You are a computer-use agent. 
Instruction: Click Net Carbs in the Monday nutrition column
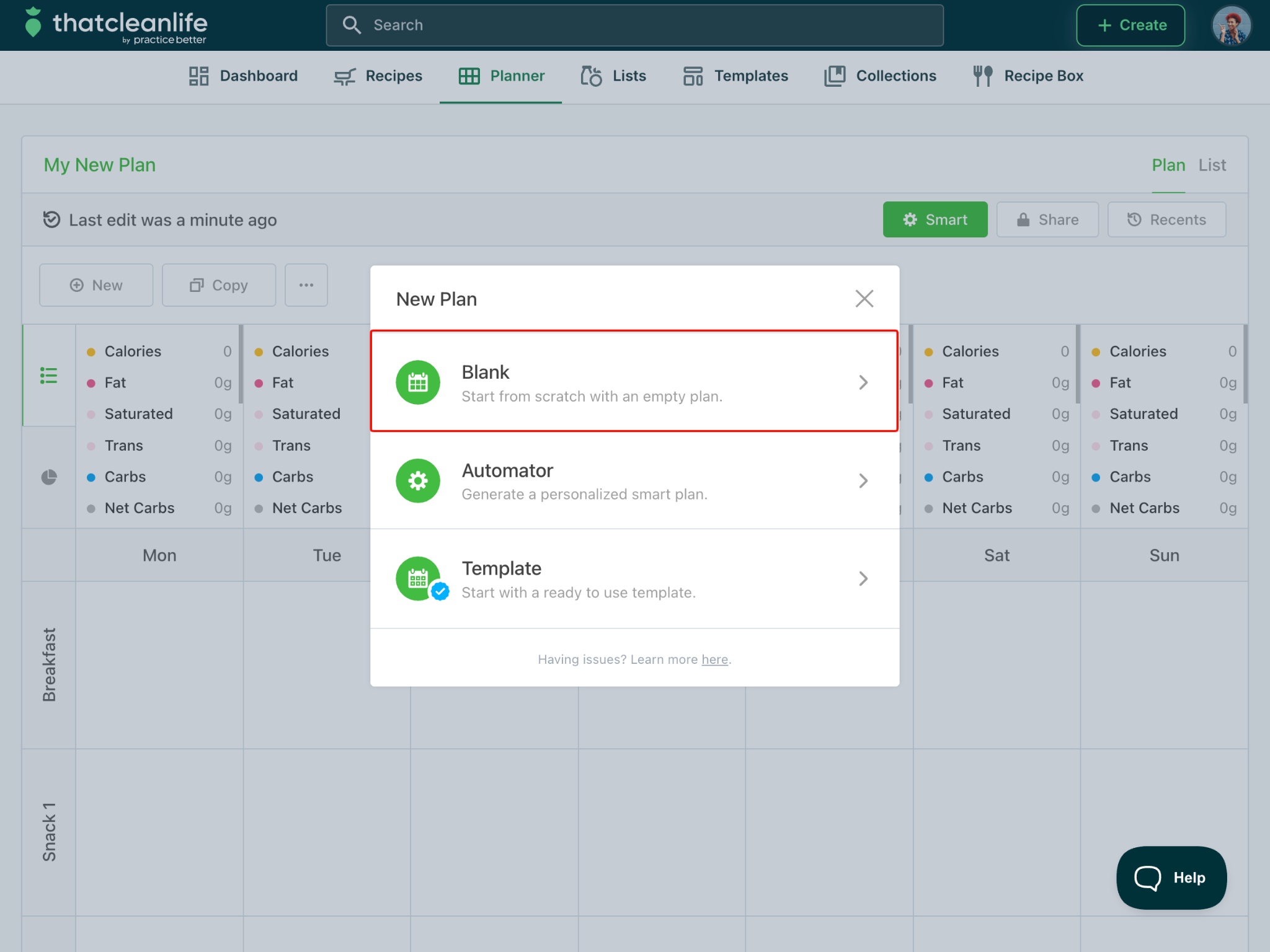tap(140, 508)
